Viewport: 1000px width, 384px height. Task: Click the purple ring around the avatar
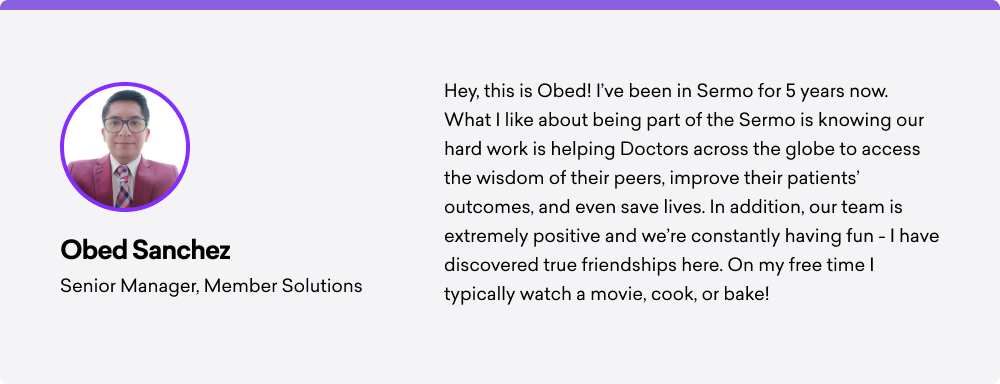tap(125, 84)
